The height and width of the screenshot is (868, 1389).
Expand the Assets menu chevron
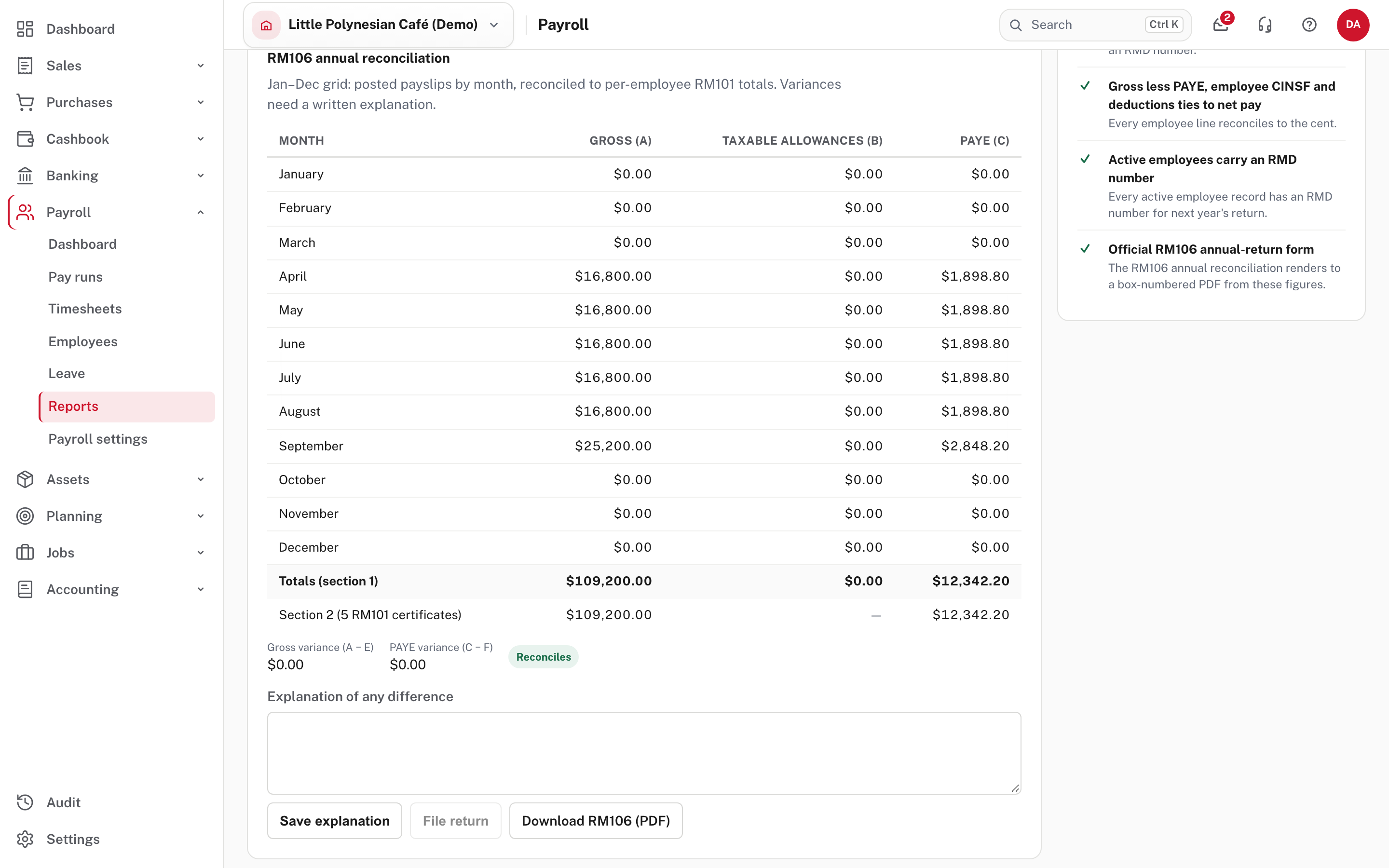(201, 479)
